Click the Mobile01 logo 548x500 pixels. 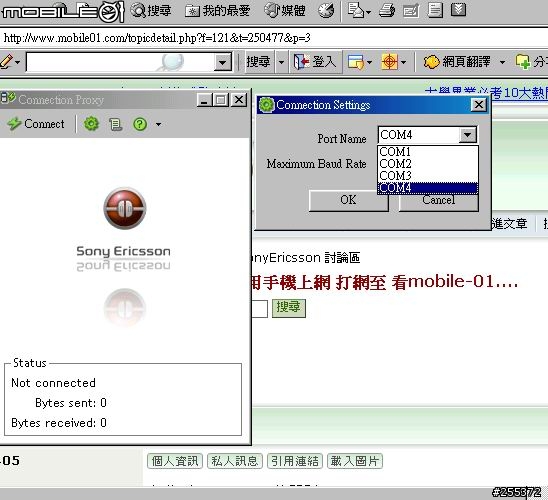[x=63, y=12]
